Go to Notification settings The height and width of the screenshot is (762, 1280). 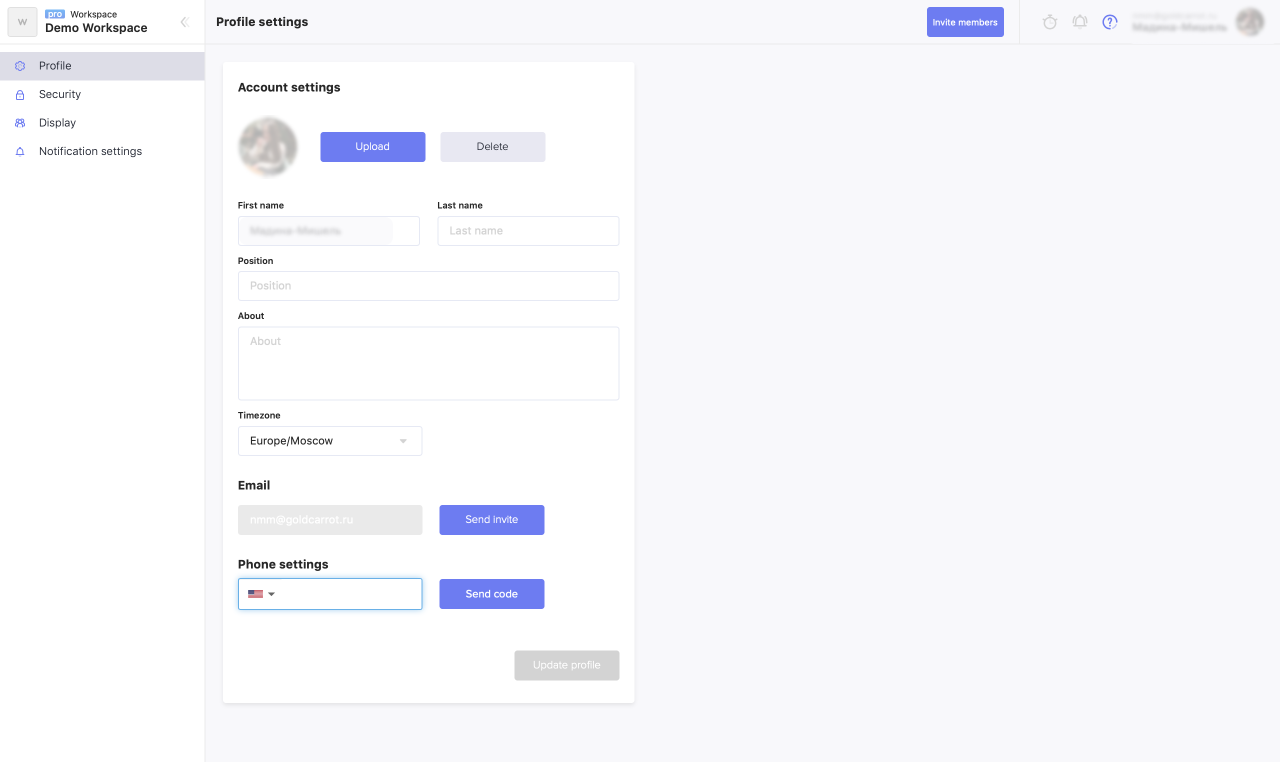click(x=90, y=152)
